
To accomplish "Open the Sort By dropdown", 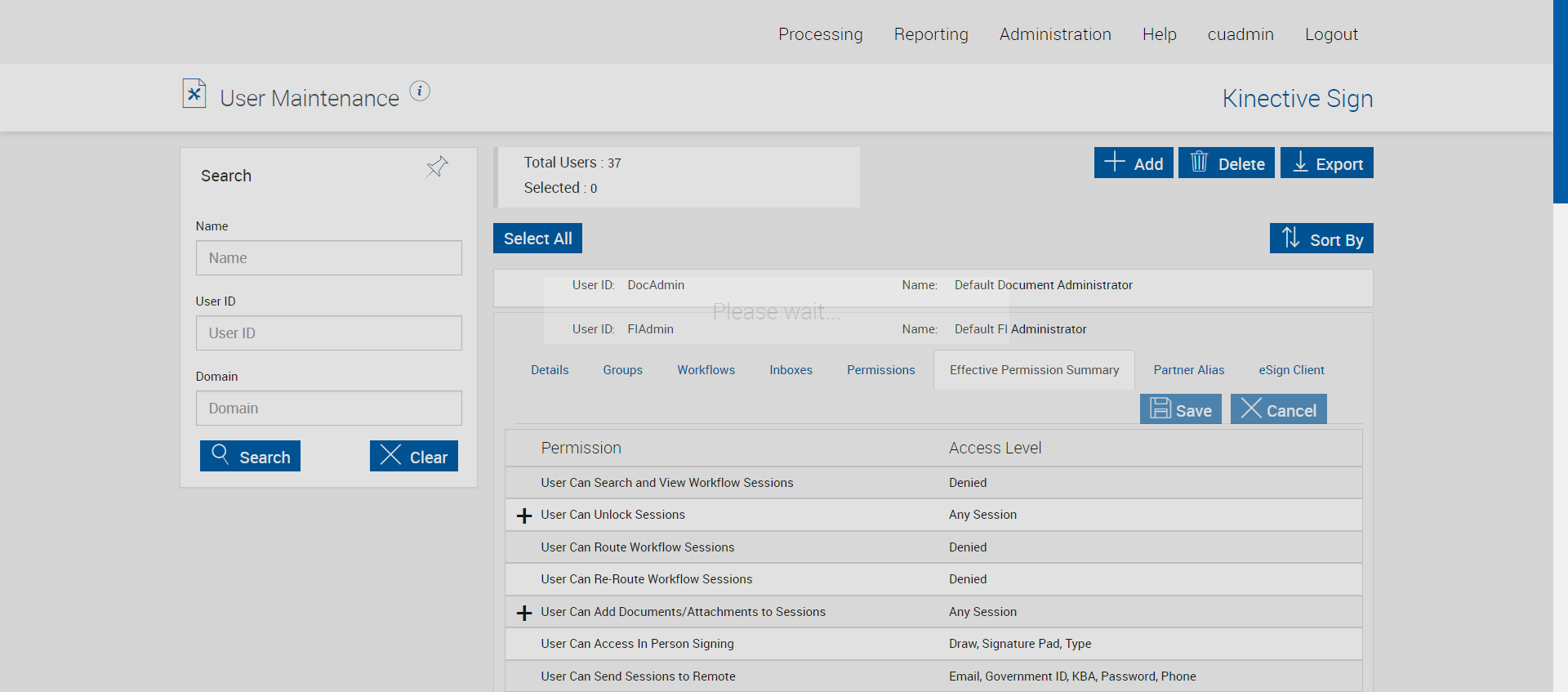I will coord(1321,239).
